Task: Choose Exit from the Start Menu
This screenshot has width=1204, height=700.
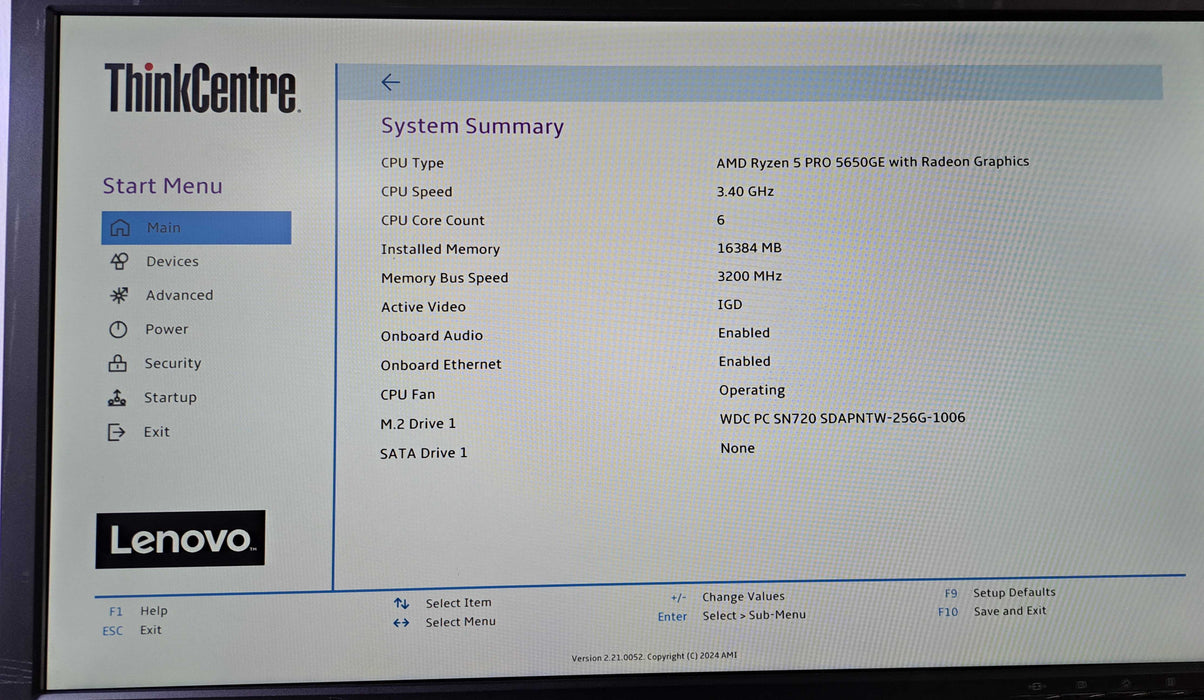Action: tap(156, 432)
